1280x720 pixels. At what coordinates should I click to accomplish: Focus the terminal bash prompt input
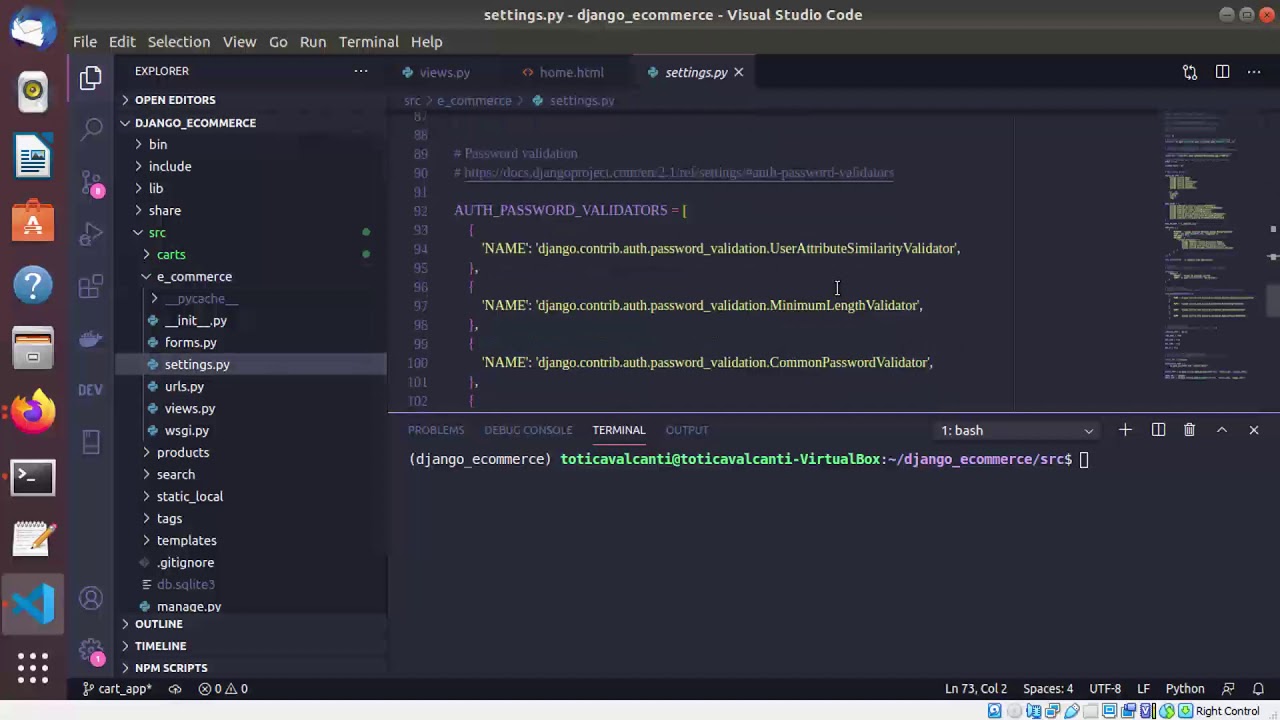(1084, 459)
